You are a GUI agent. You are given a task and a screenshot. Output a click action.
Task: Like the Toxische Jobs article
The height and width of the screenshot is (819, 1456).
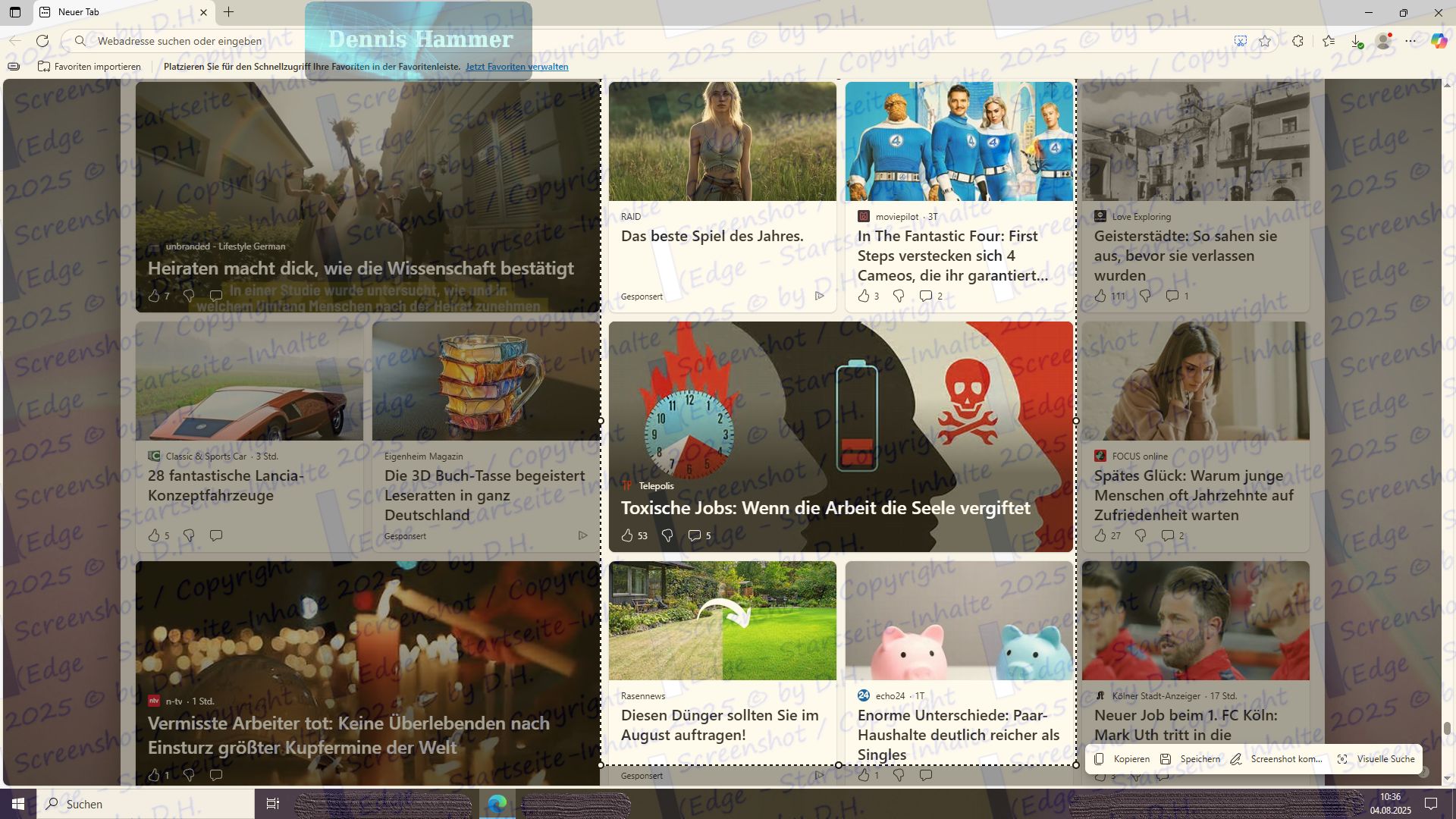[x=627, y=535]
